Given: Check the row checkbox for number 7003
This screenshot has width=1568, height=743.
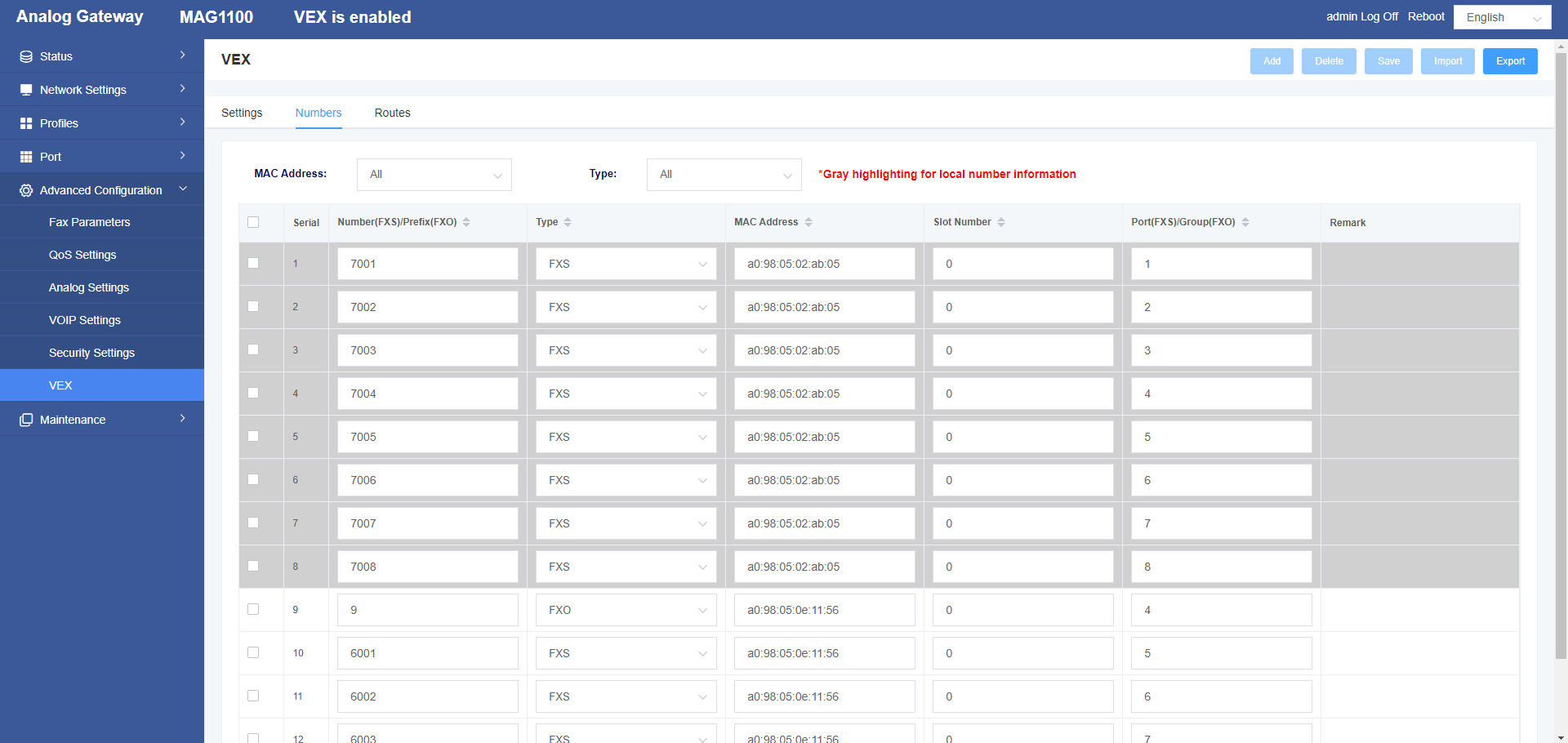Looking at the screenshot, I should (253, 349).
